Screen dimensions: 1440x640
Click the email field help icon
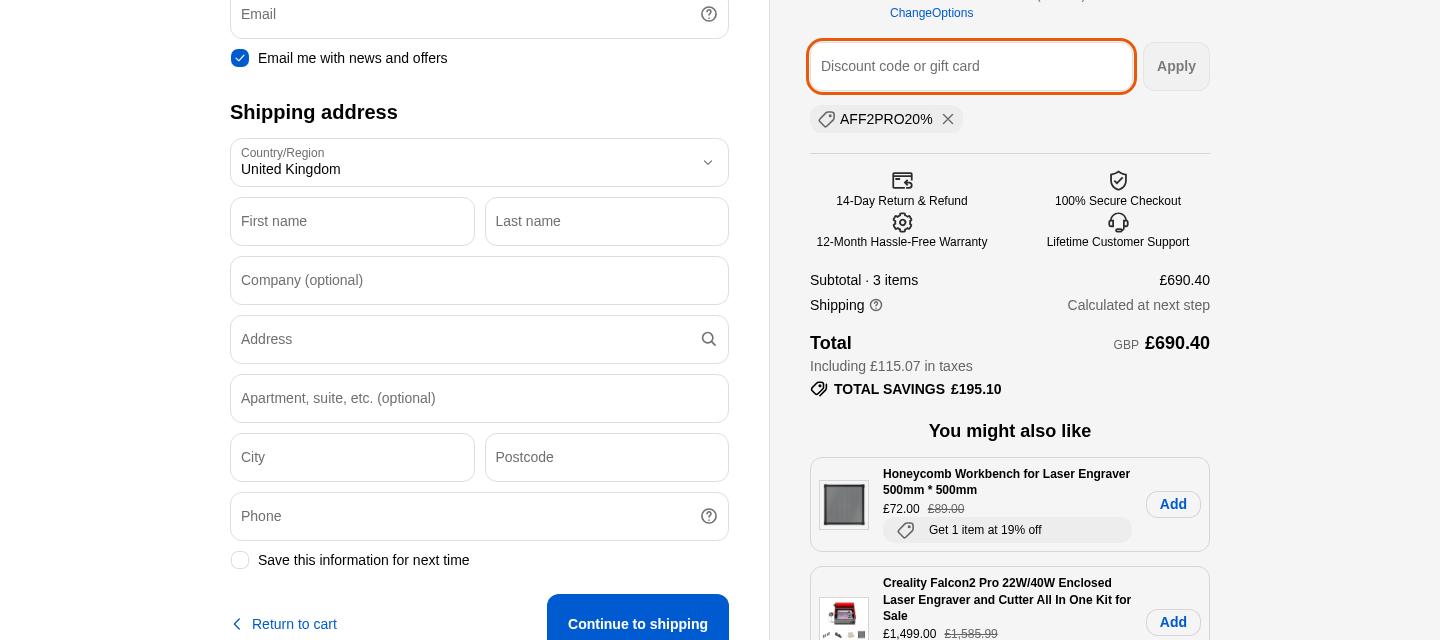point(709,14)
